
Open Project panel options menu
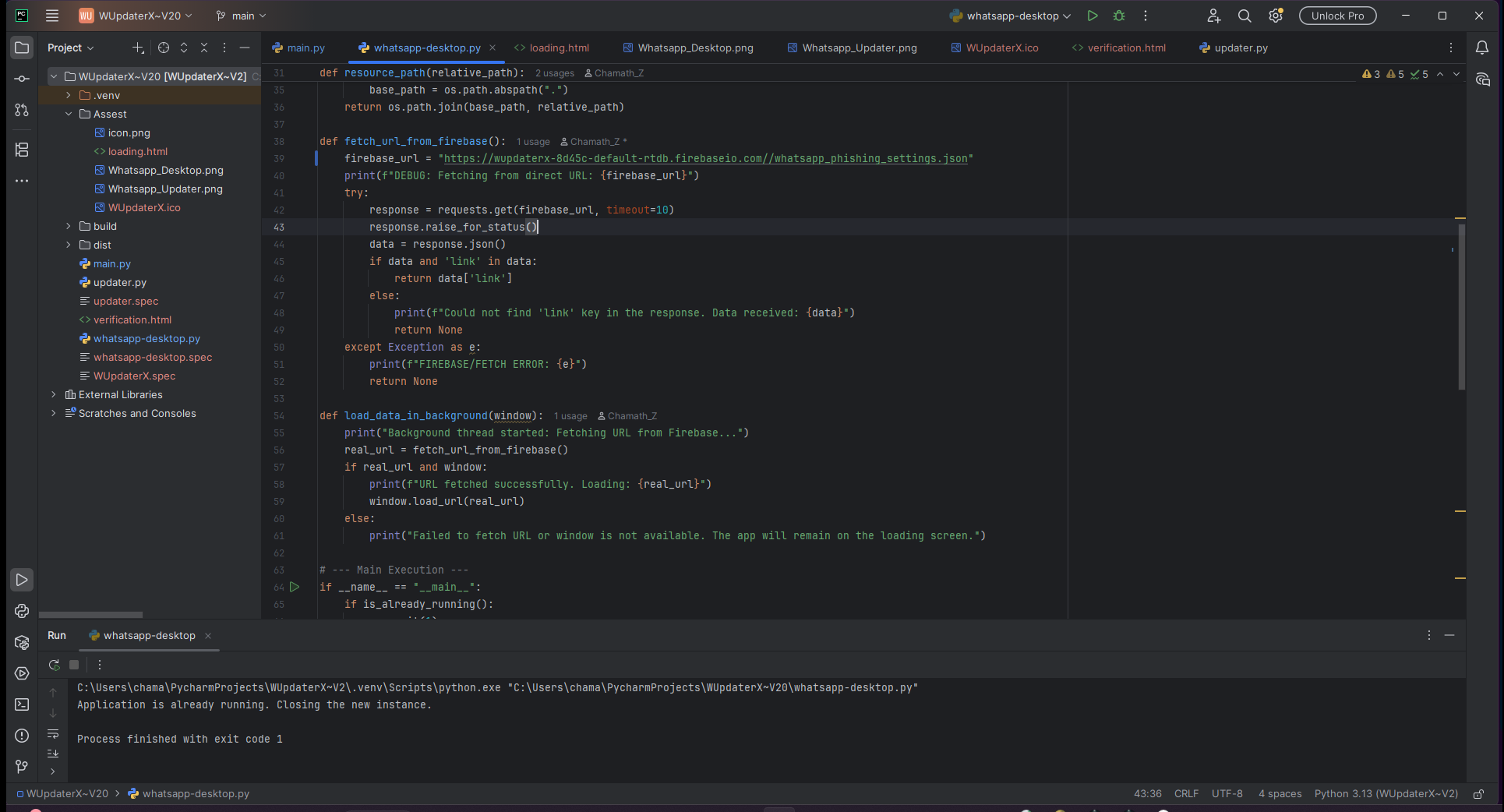click(224, 48)
